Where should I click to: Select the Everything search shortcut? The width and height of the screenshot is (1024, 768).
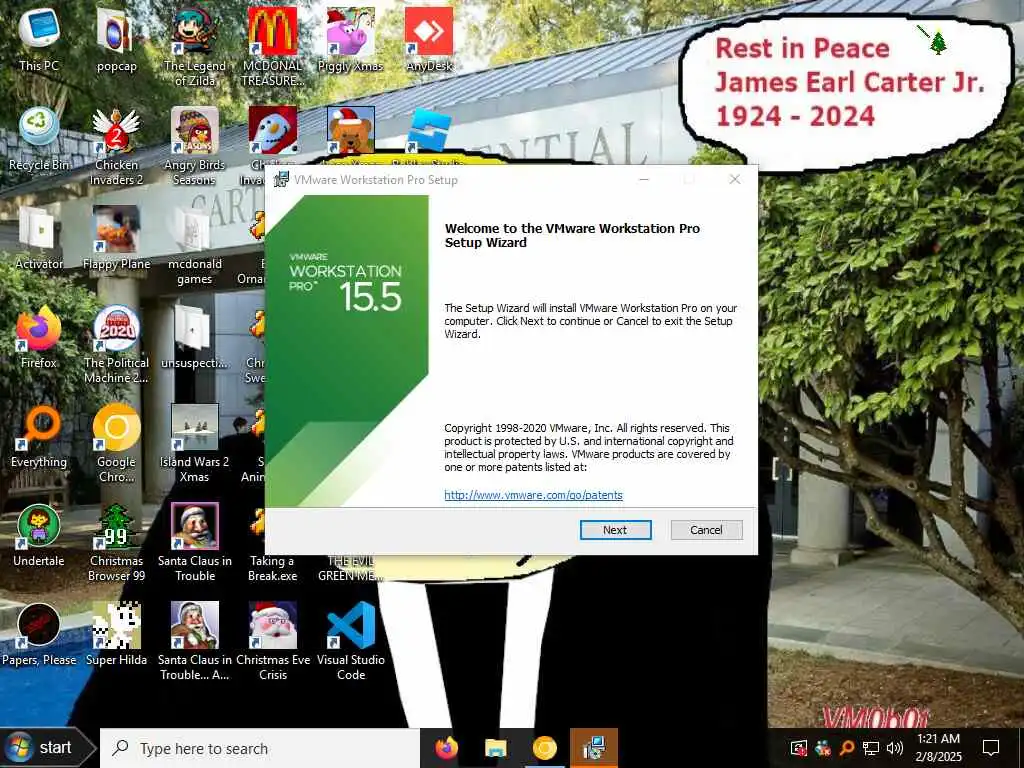click(39, 436)
